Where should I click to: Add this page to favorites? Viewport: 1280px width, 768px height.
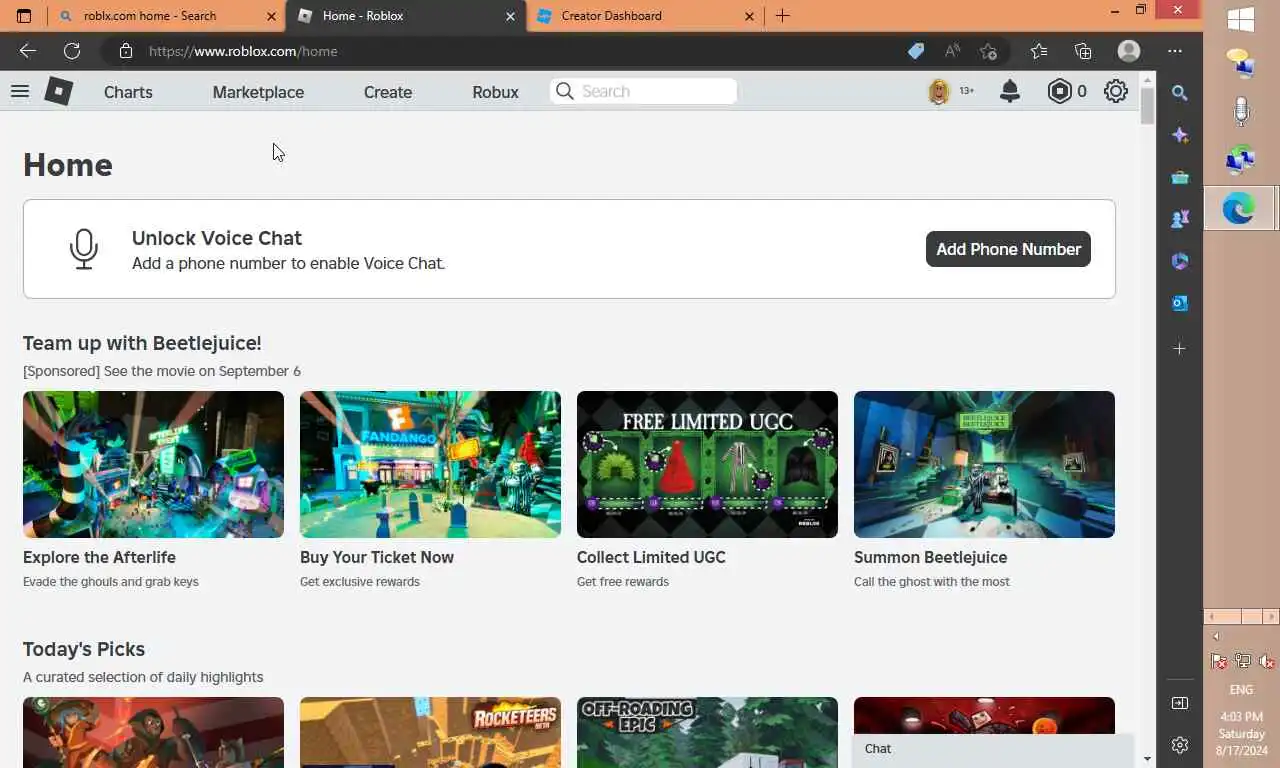point(989,51)
